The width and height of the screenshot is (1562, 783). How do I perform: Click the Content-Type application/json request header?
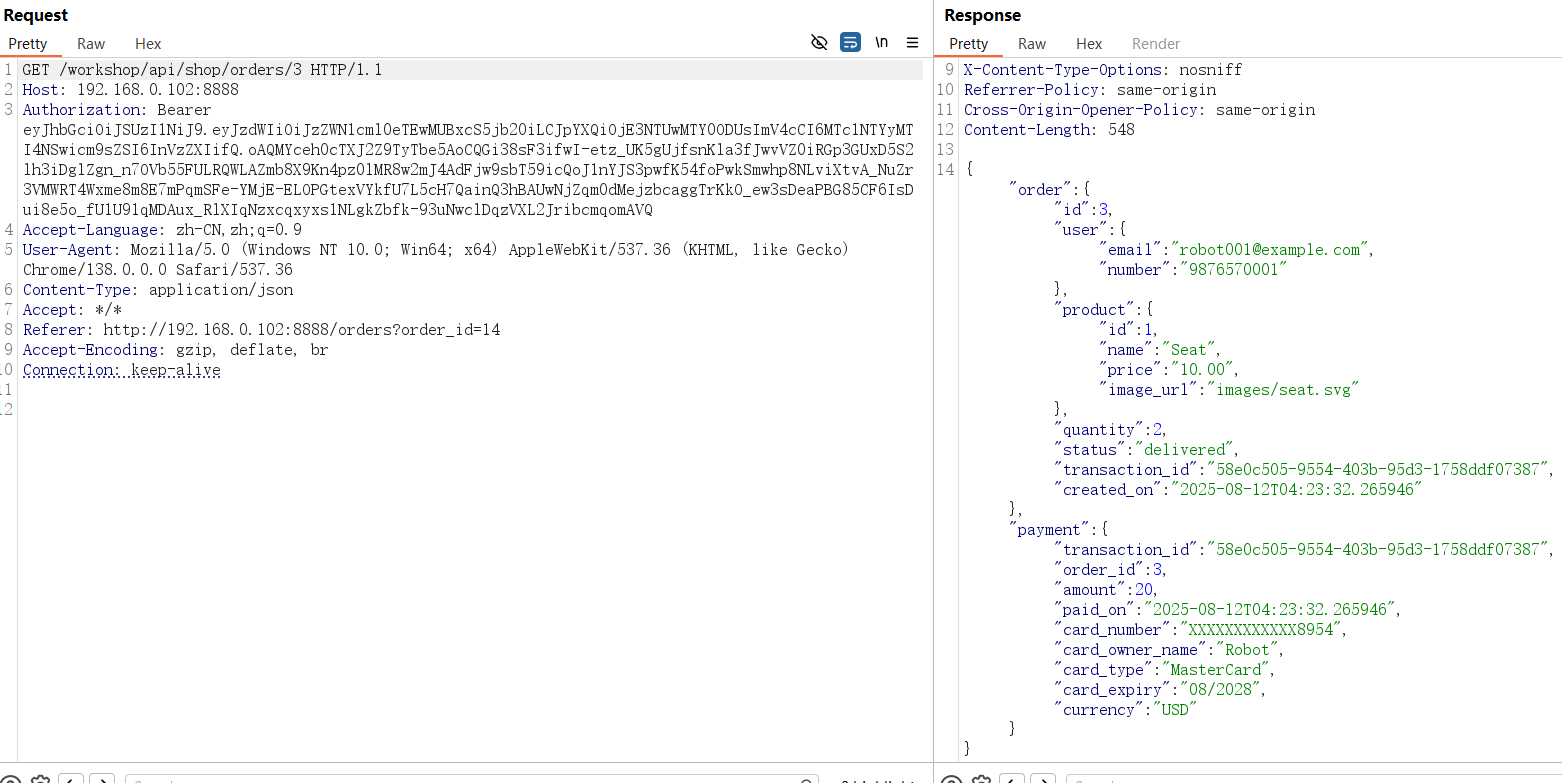[158, 290]
